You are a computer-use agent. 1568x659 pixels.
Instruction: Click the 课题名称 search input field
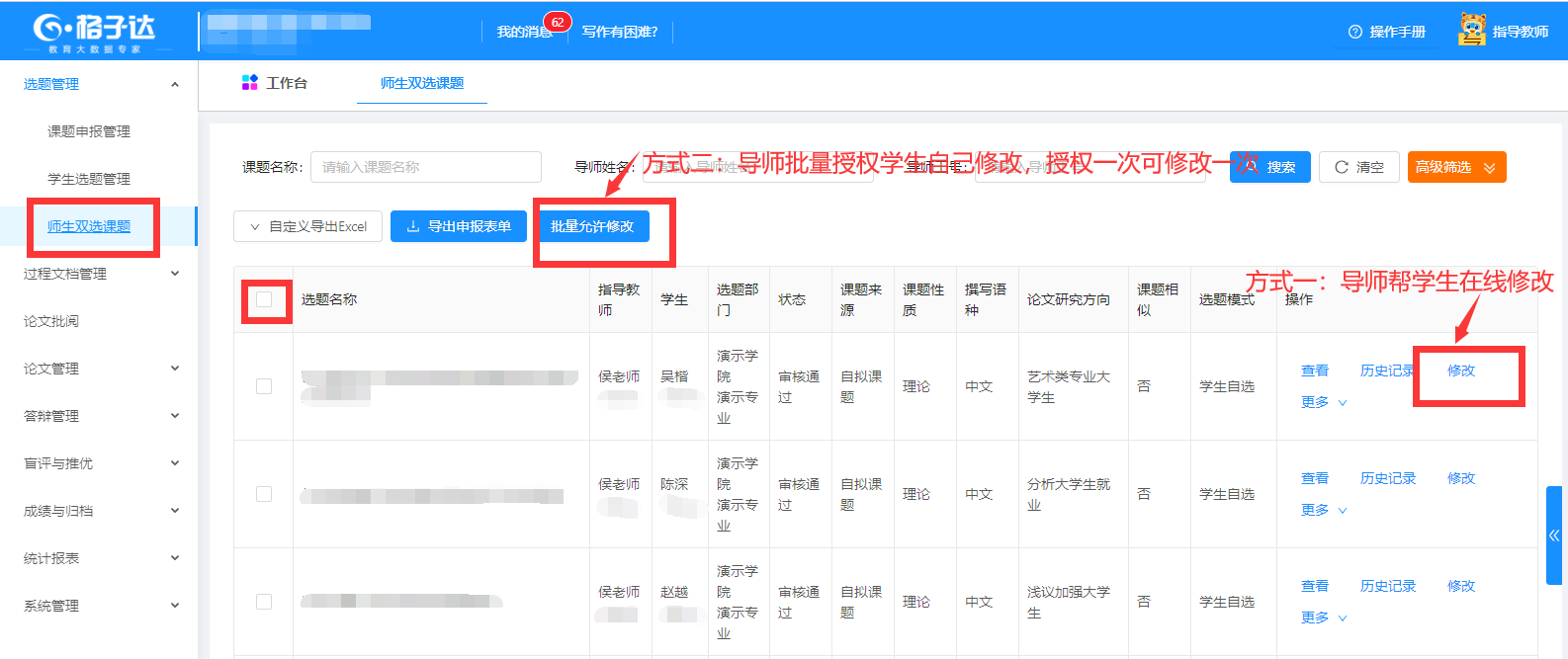click(x=426, y=167)
